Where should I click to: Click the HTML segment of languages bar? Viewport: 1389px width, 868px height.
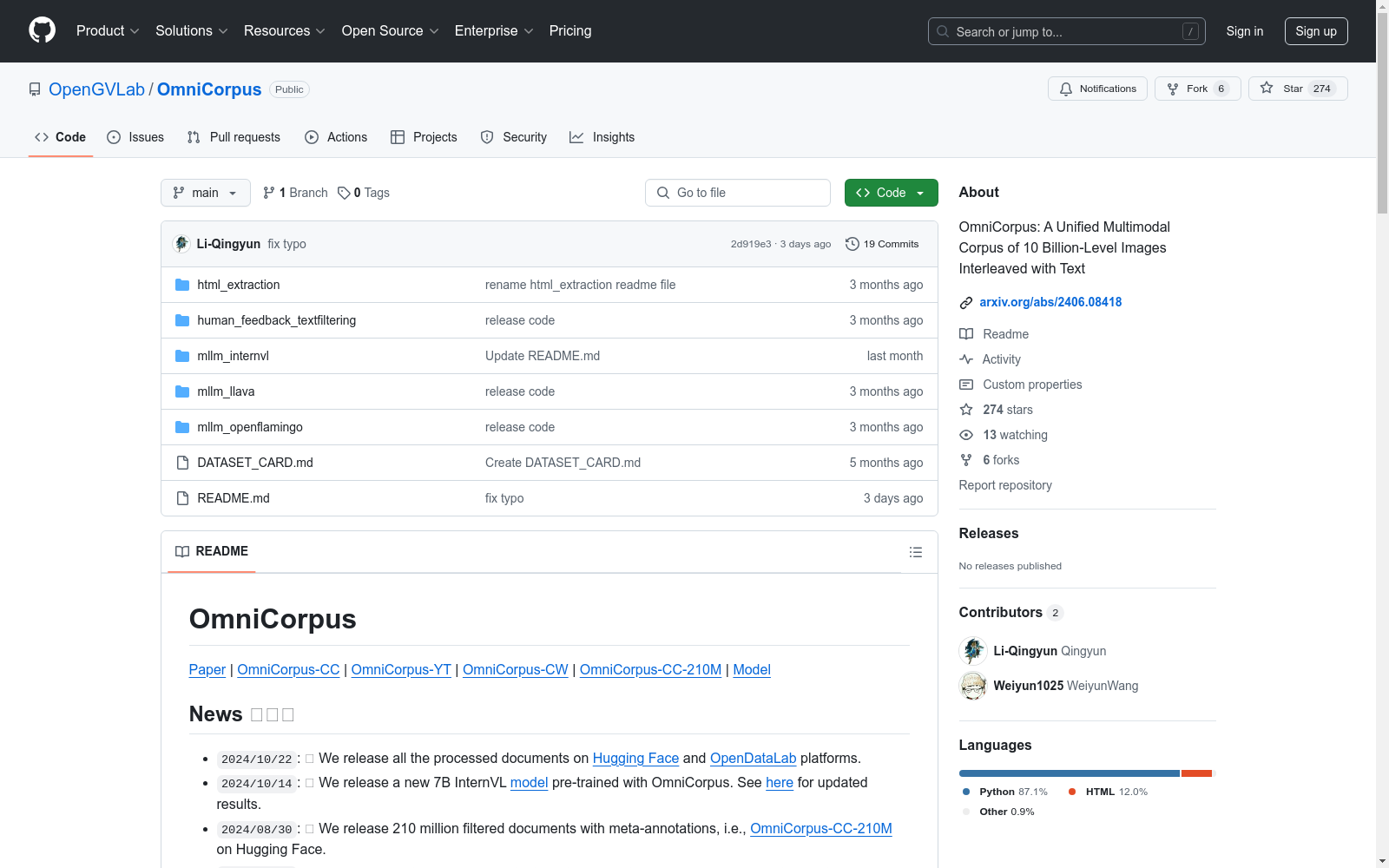(1196, 773)
